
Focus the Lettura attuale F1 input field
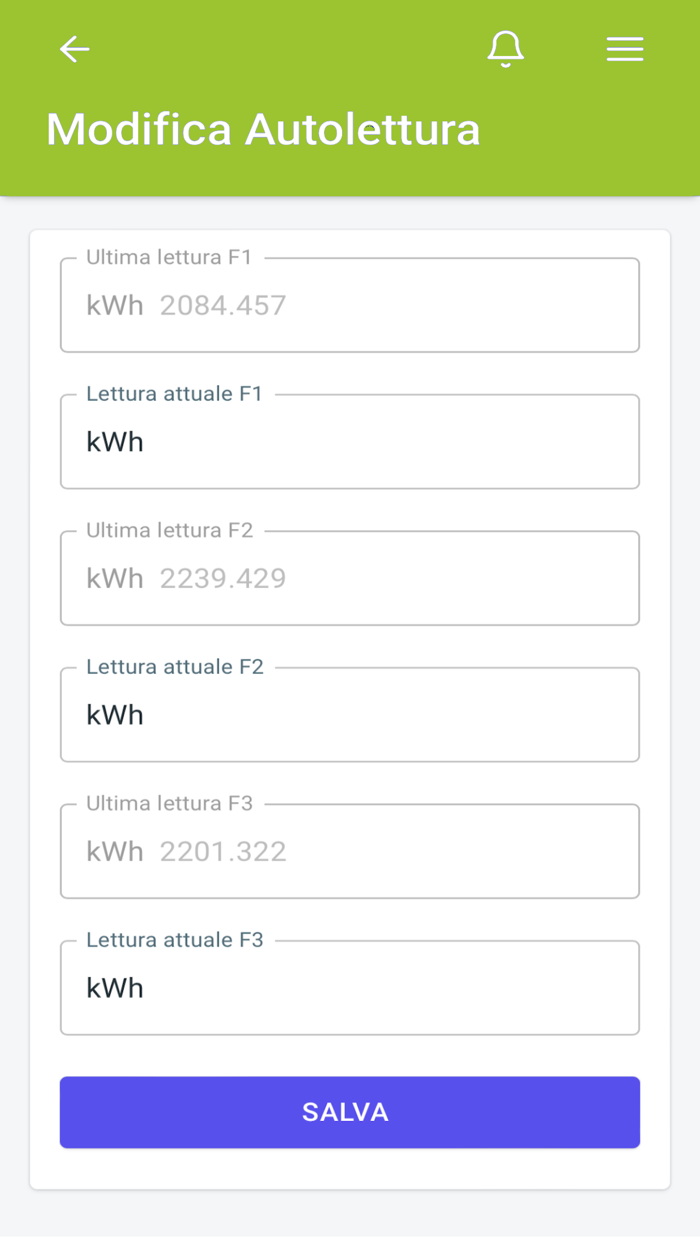[x=380, y=442]
